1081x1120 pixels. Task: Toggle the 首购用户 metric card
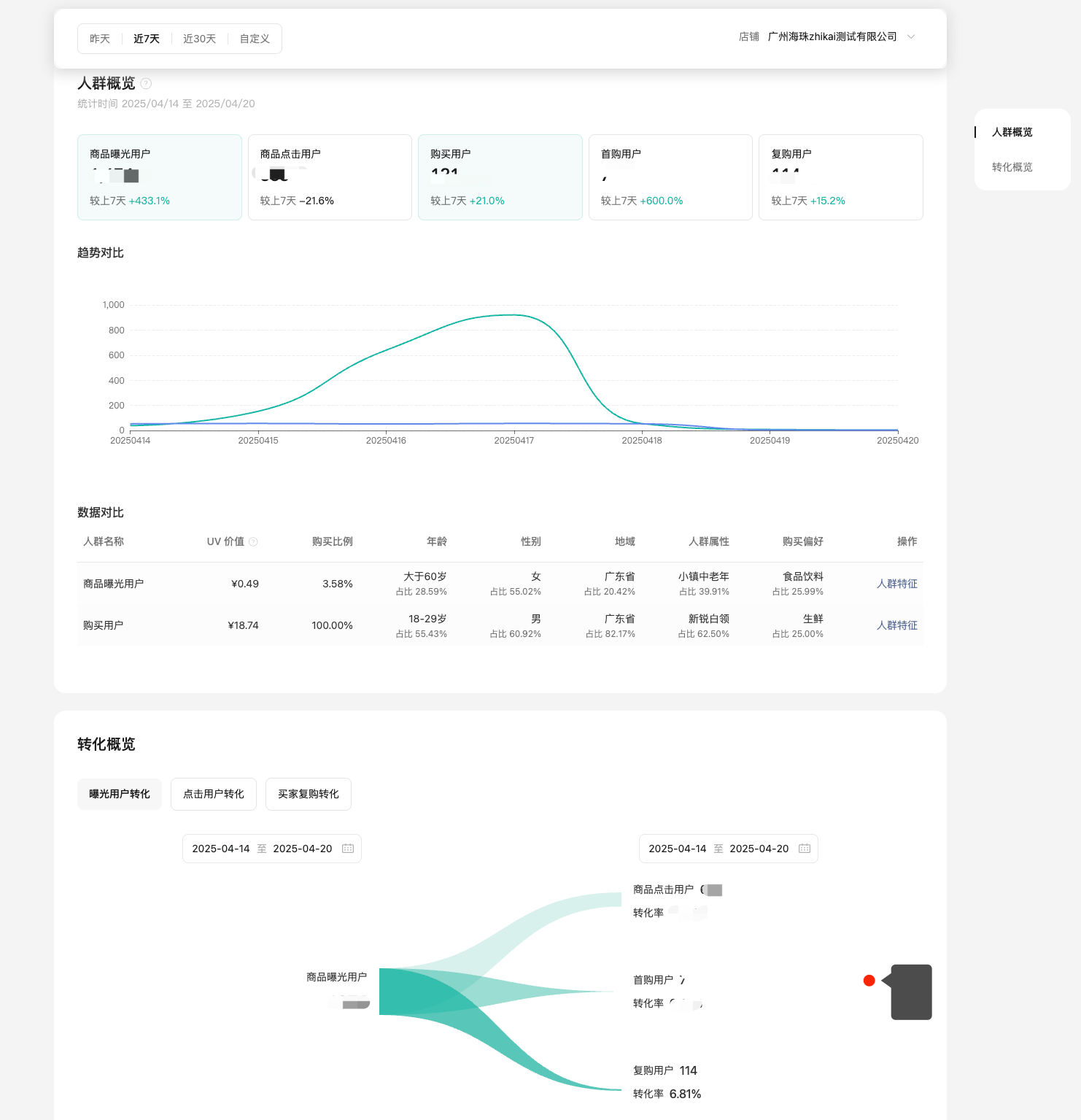pyautogui.click(x=670, y=177)
